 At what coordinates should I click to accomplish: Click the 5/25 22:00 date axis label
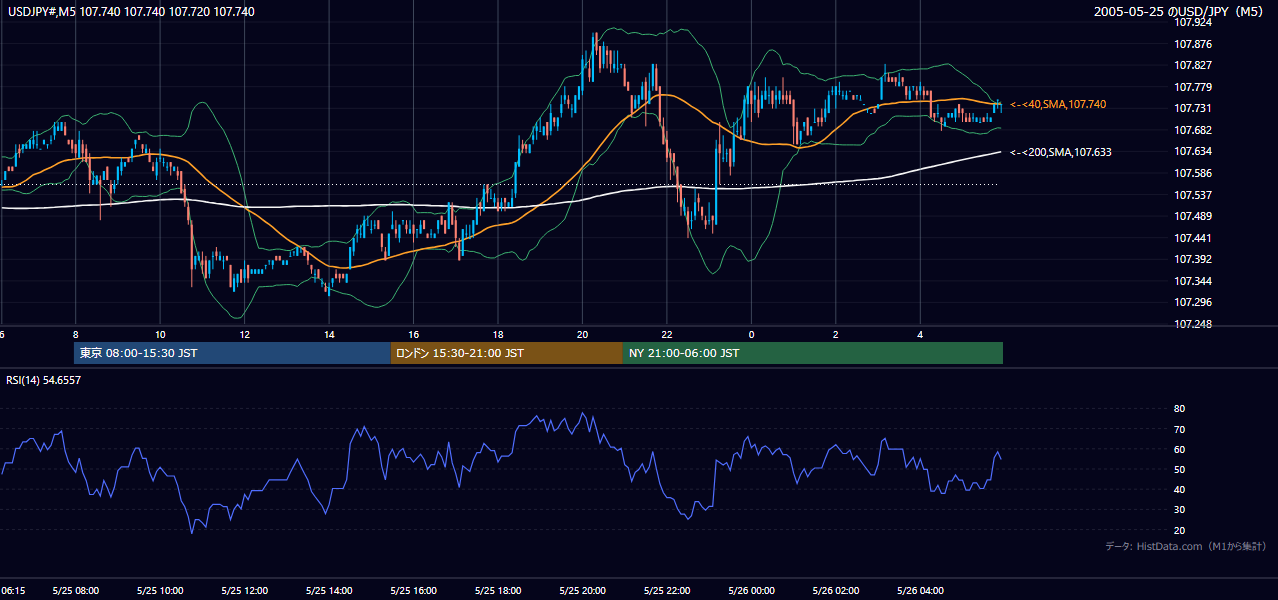tap(667, 591)
